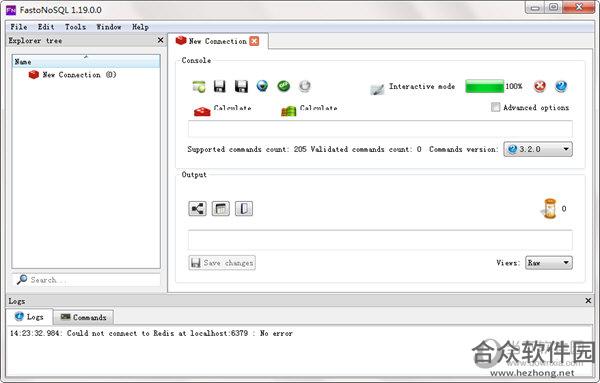
Task: Close the Explorer tree panel
Action: [x=160, y=40]
